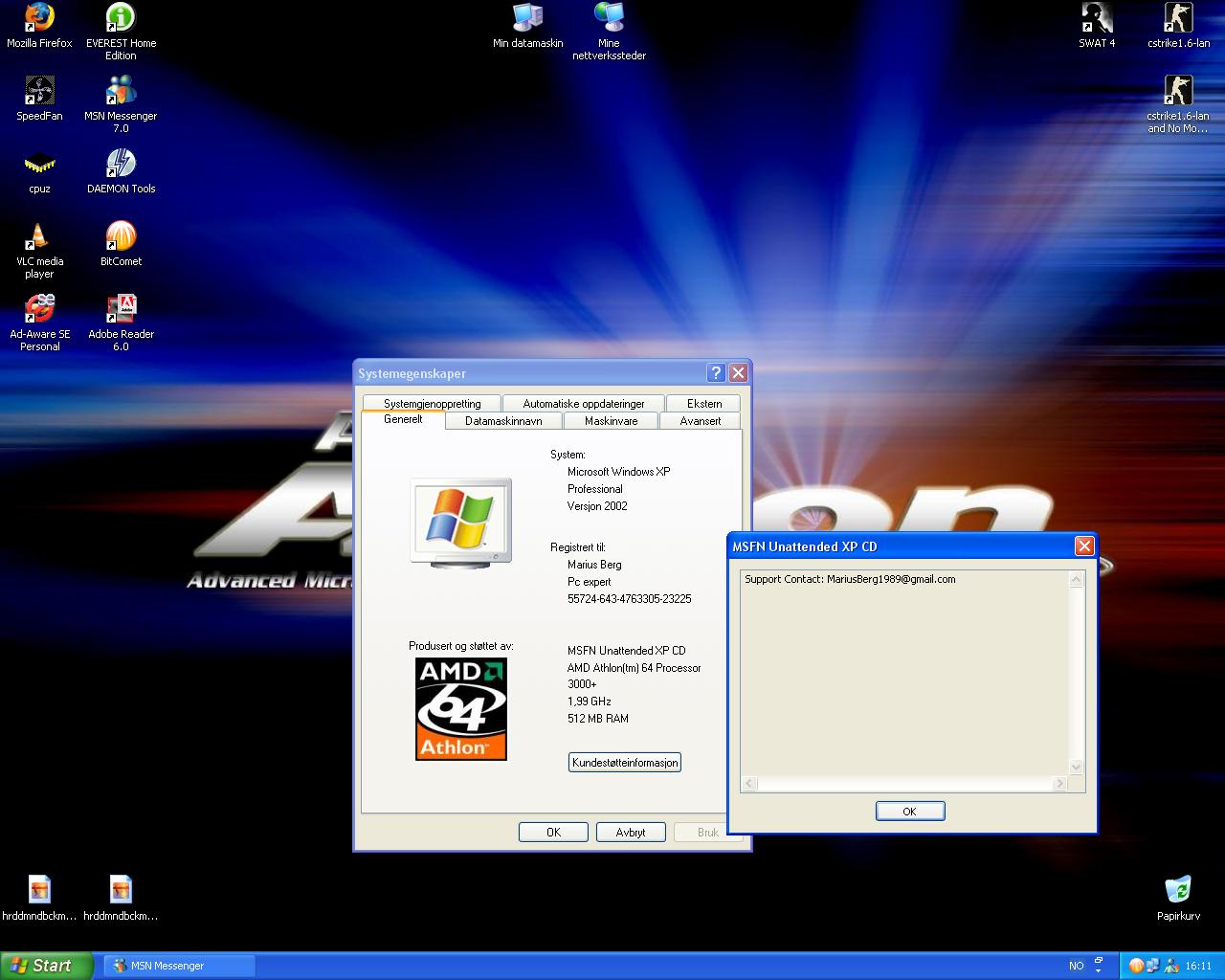Select the cstrike1.6-lan and No Mo... icon
The width and height of the screenshot is (1225, 980).
[1178, 104]
